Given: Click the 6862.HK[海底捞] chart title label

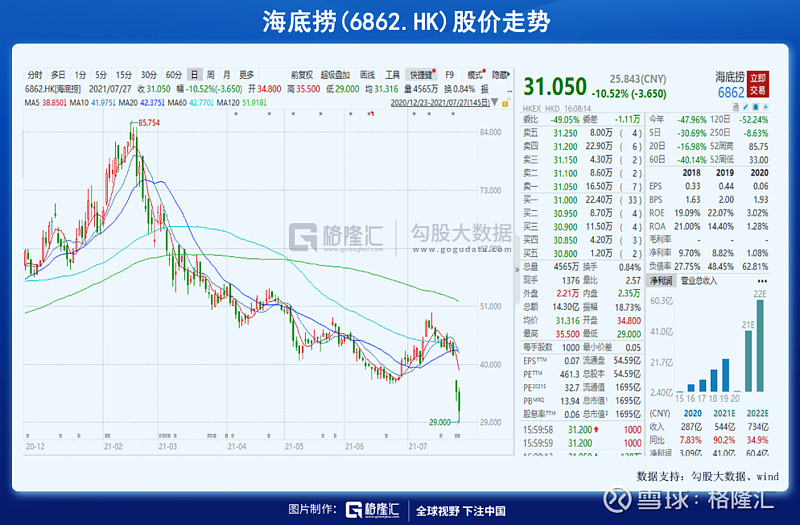Looking at the screenshot, I should [x=53, y=89].
